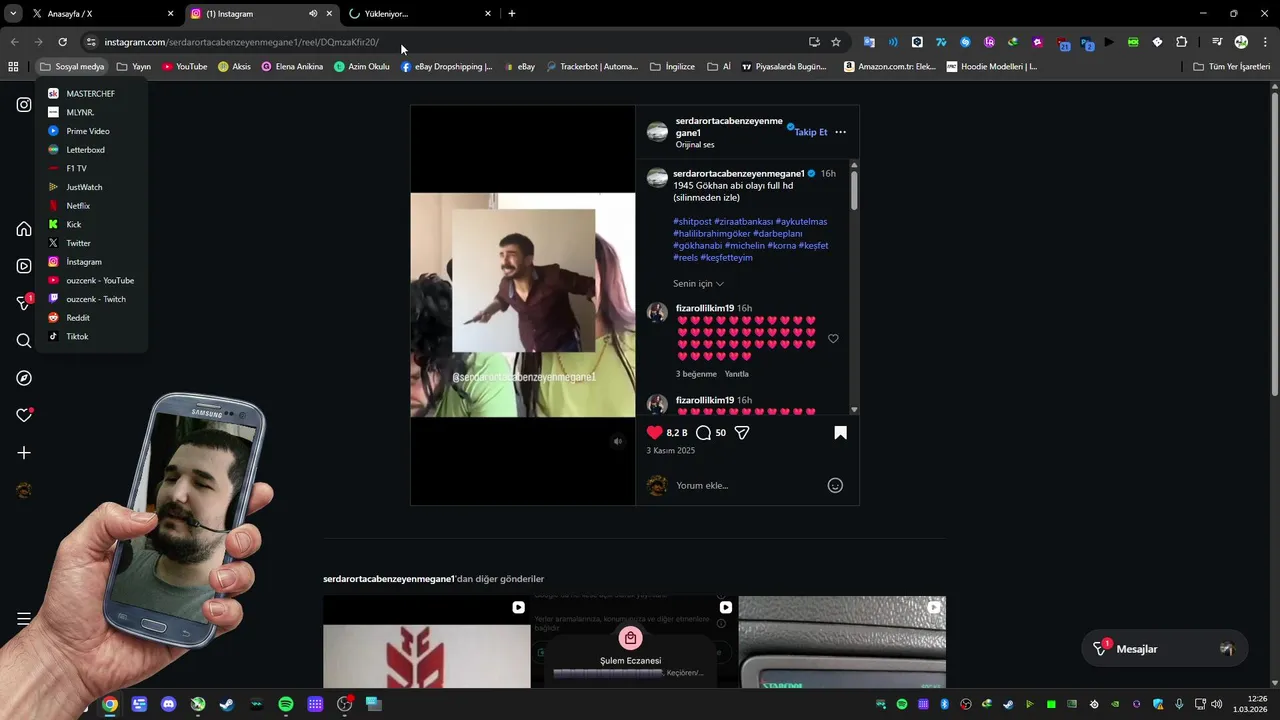This screenshot has width=1280, height=720.
Task: Click Yanıtla under first comment
Action: [x=737, y=374]
